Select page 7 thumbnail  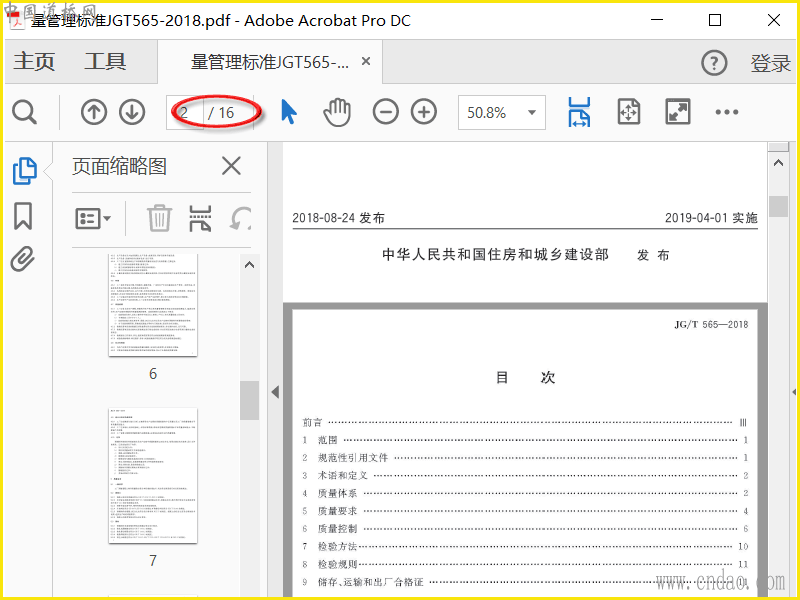[x=153, y=476]
